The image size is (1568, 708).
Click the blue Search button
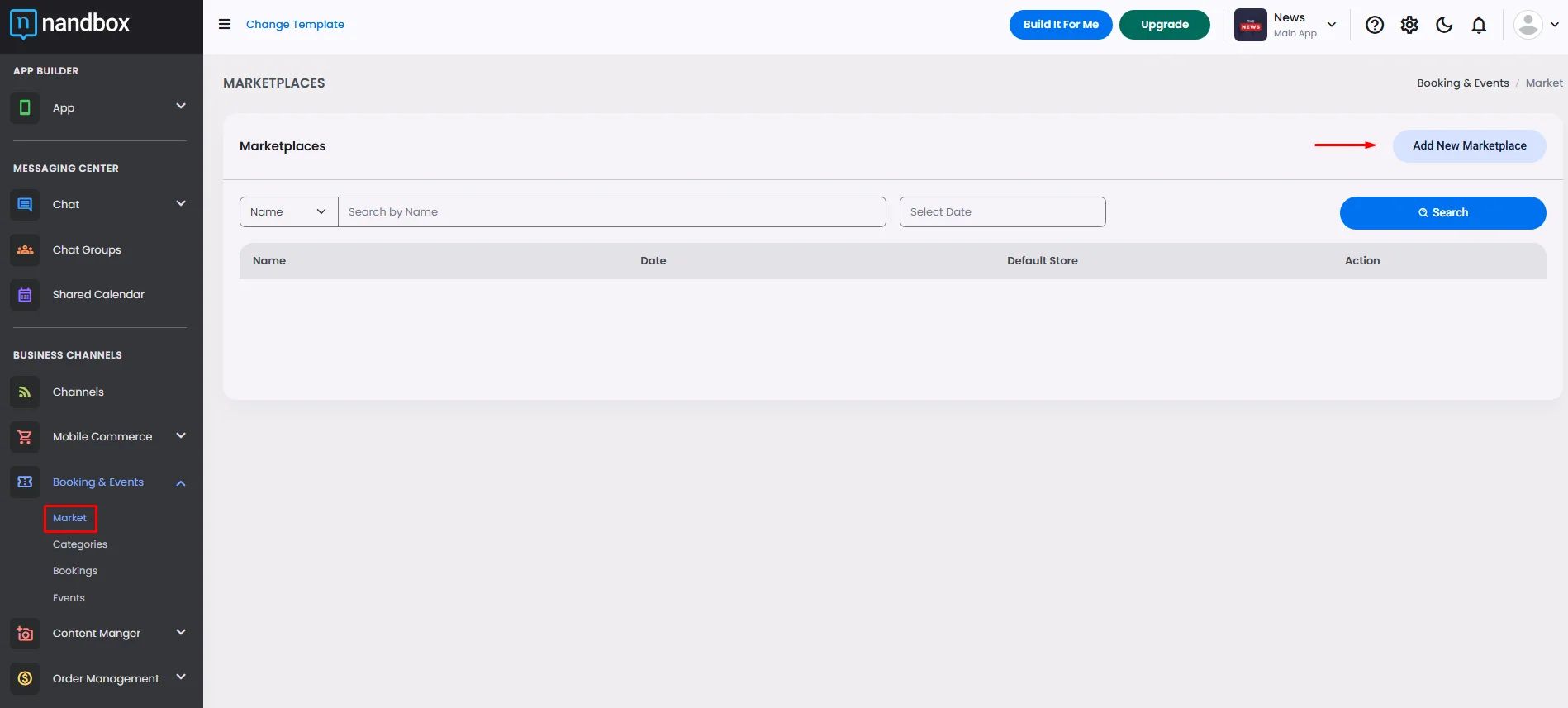click(x=1442, y=212)
